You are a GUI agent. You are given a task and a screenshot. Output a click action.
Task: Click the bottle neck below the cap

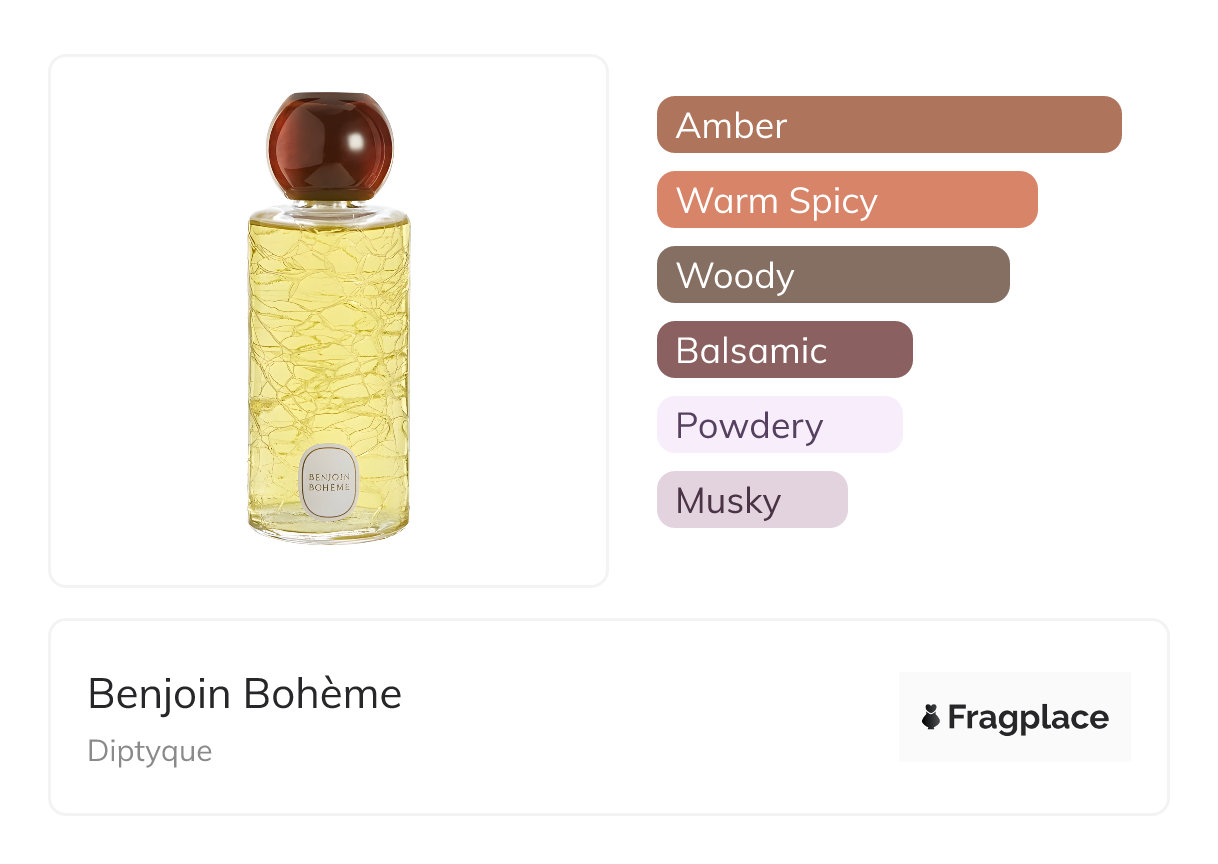click(x=329, y=205)
